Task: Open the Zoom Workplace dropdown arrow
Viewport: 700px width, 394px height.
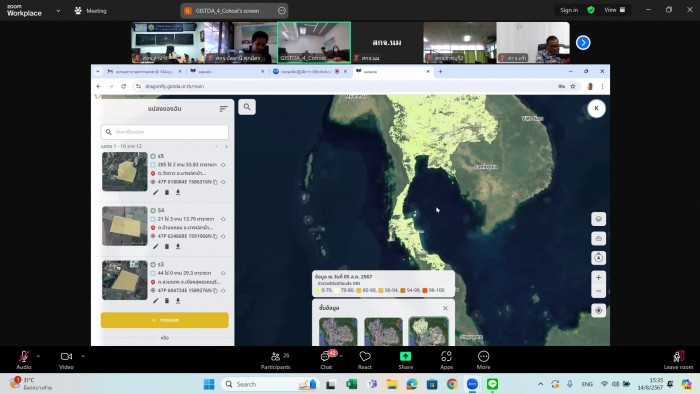Action: (58, 11)
